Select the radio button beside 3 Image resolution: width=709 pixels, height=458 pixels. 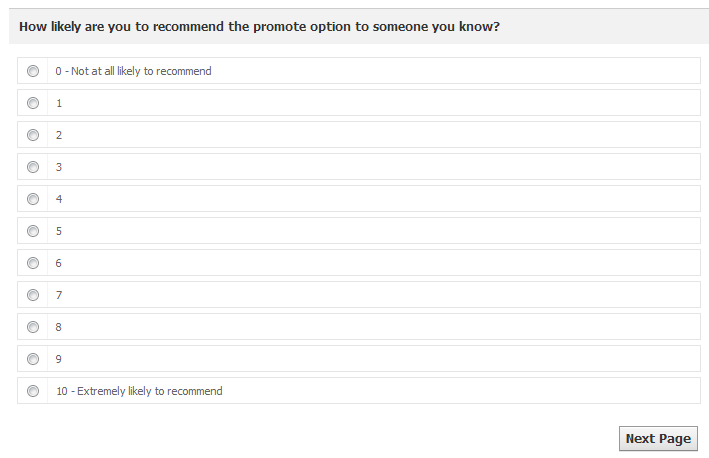tap(33, 167)
